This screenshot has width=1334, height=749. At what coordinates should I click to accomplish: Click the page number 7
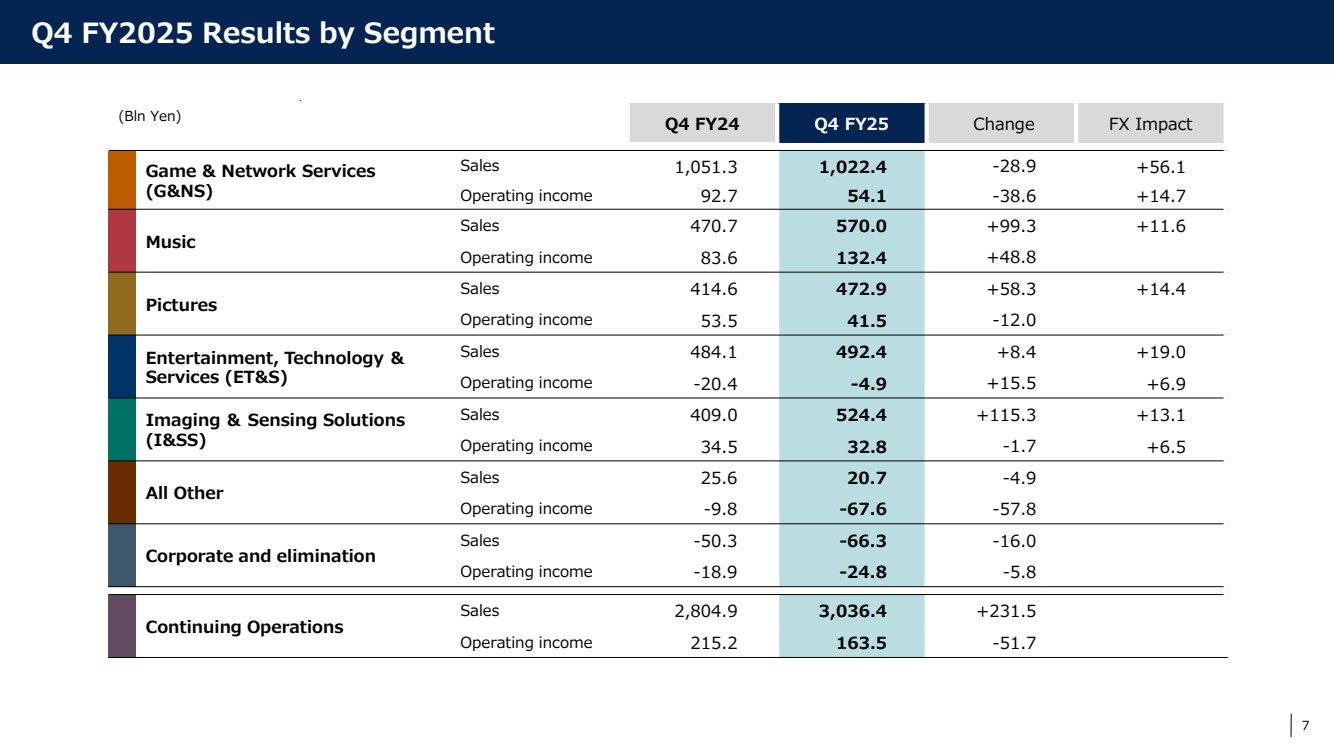pos(1305,726)
